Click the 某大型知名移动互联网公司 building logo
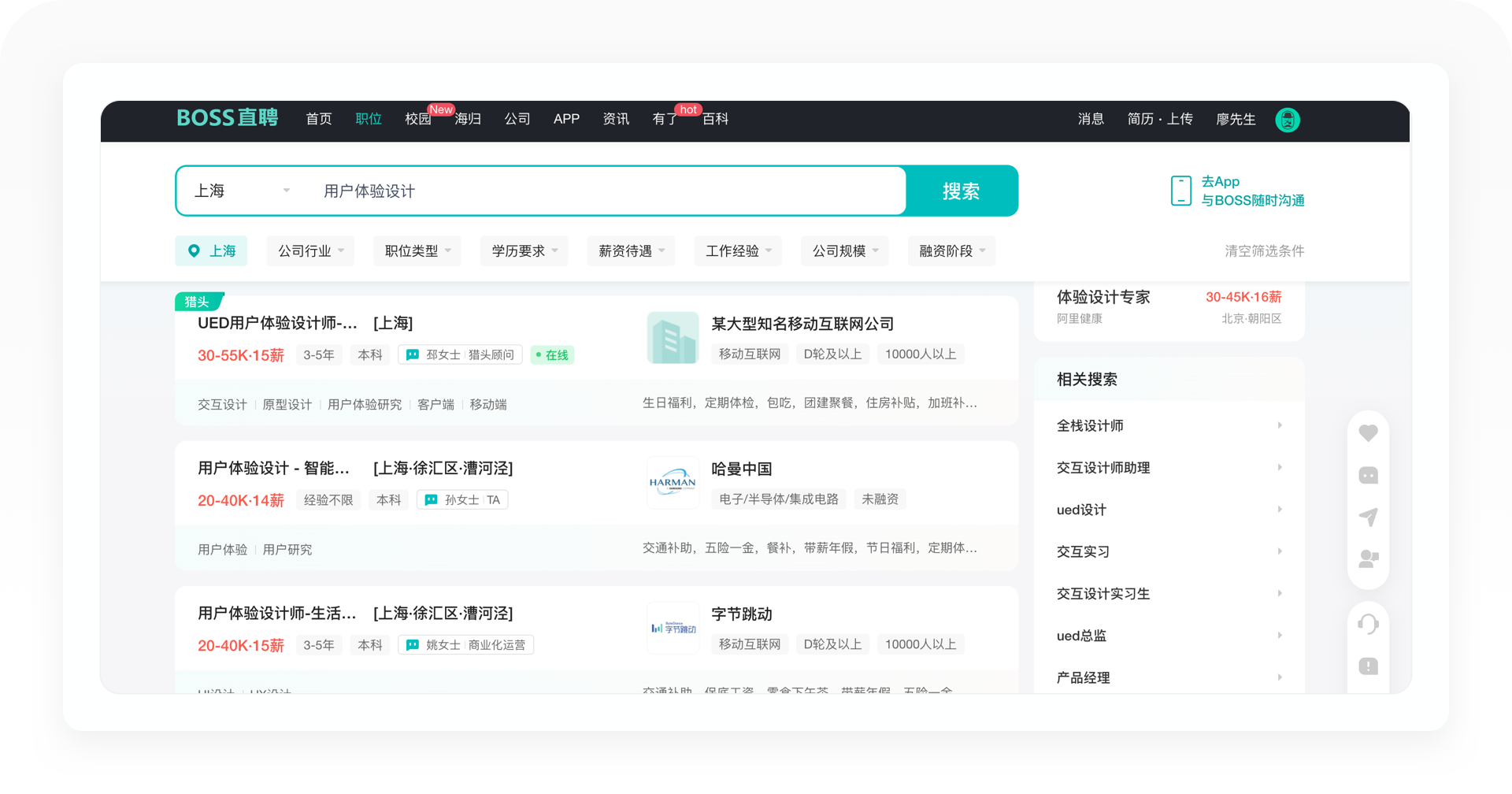This screenshot has width=1512, height=794. pyautogui.click(x=673, y=338)
